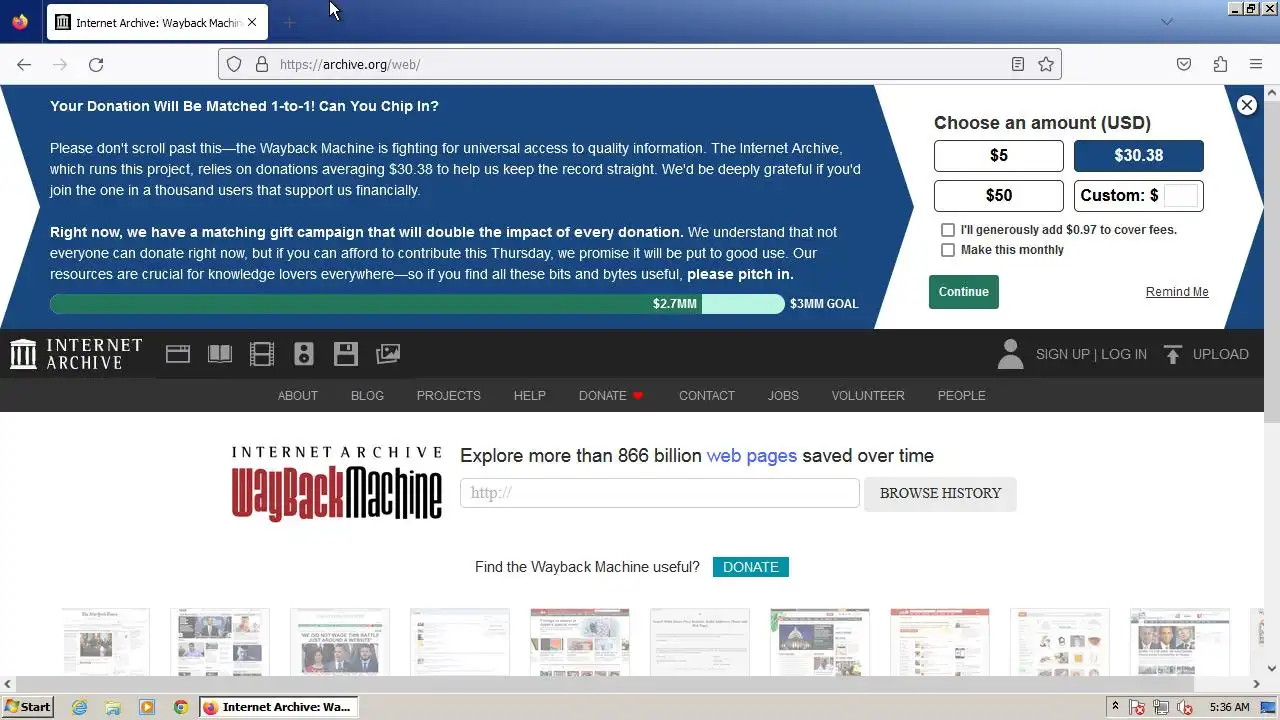Click SIGN UP link

1063,354
